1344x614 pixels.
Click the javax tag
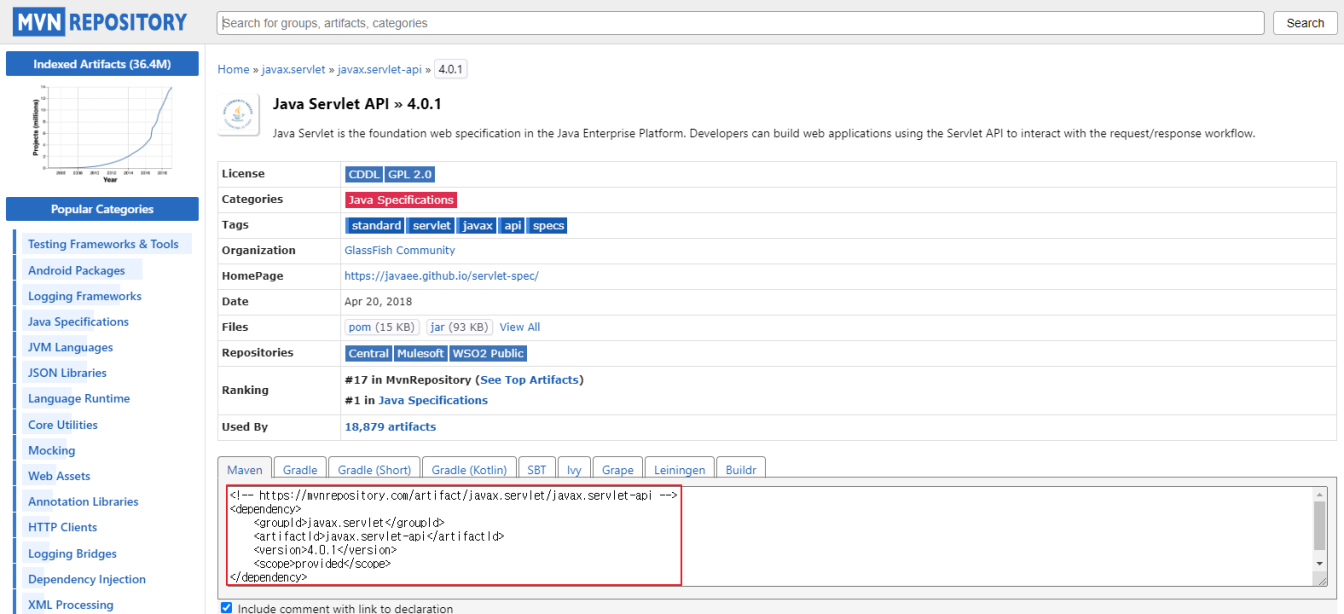(x=477, y=226)
